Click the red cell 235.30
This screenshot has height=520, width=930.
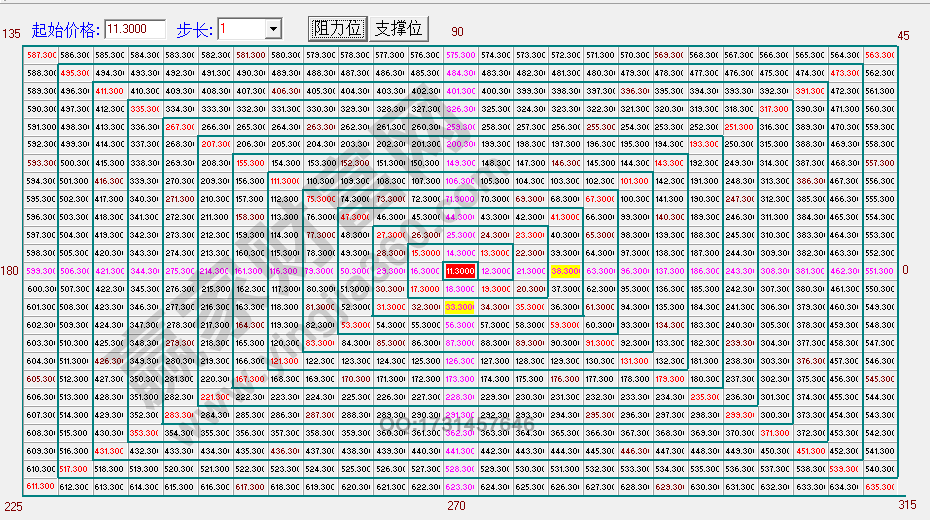pos(705,397)
